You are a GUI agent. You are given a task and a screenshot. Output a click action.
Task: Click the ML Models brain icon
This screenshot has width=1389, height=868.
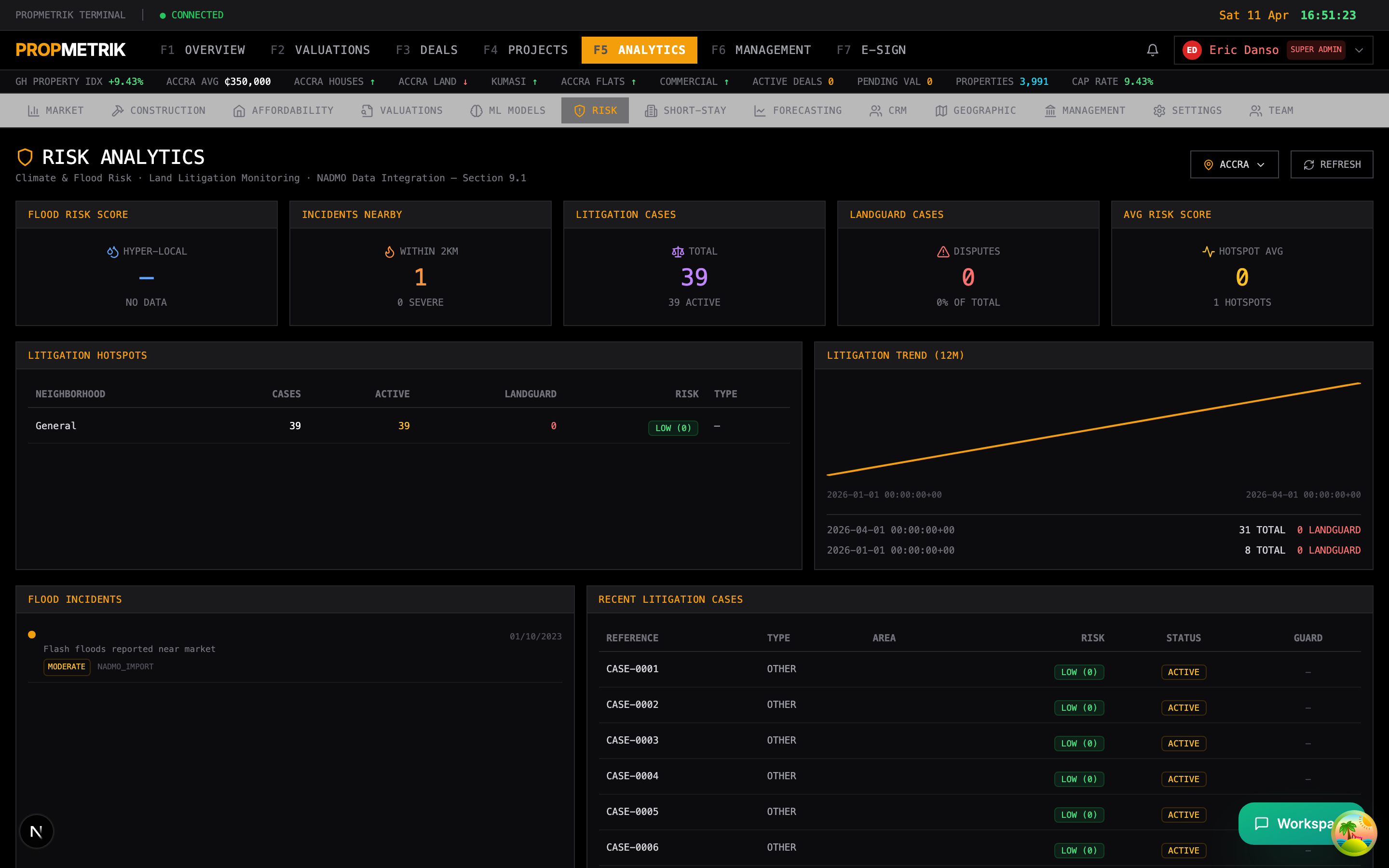pyautogui.click(x=477, y=111)
